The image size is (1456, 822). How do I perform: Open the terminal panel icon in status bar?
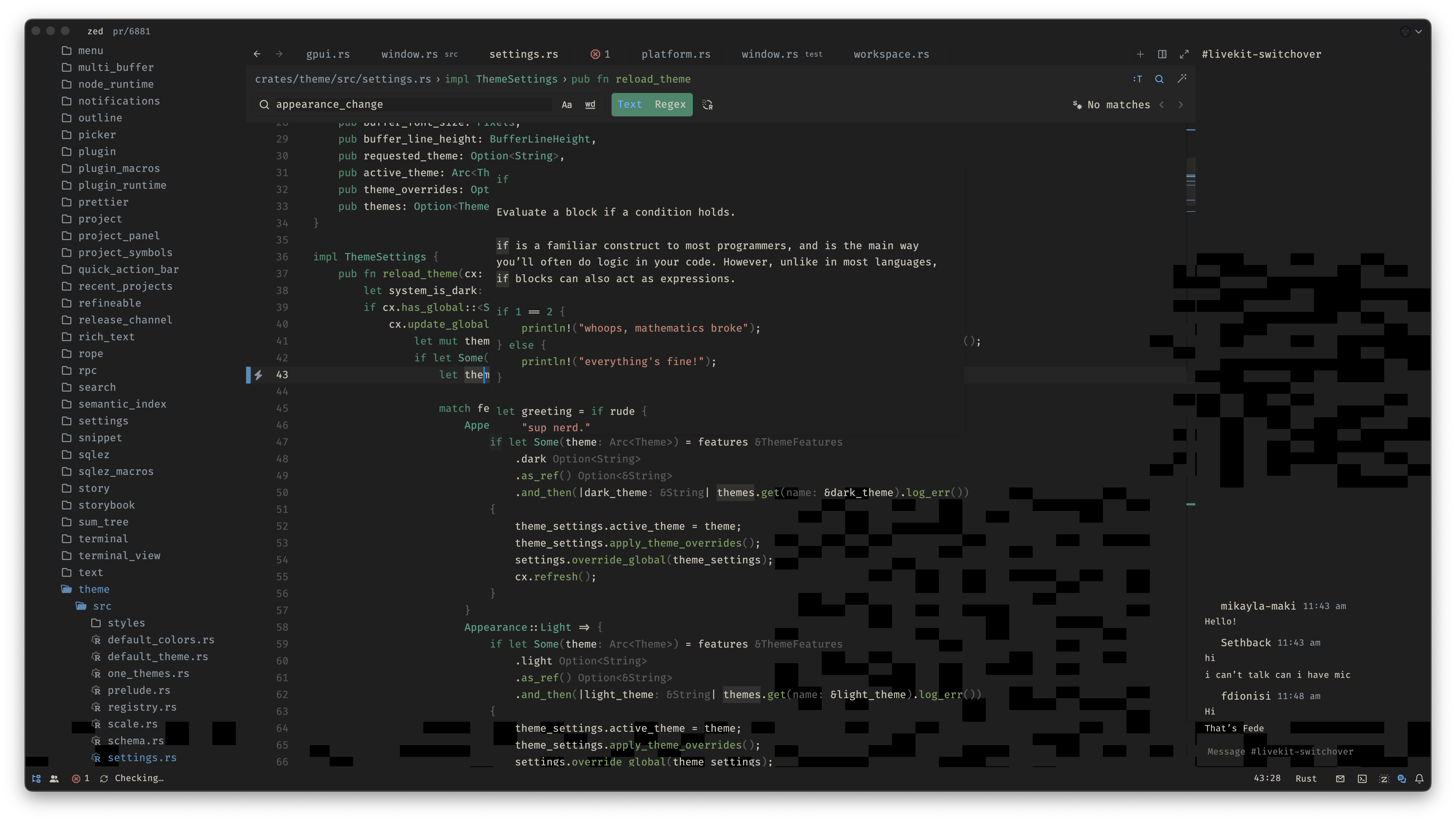1362,778
